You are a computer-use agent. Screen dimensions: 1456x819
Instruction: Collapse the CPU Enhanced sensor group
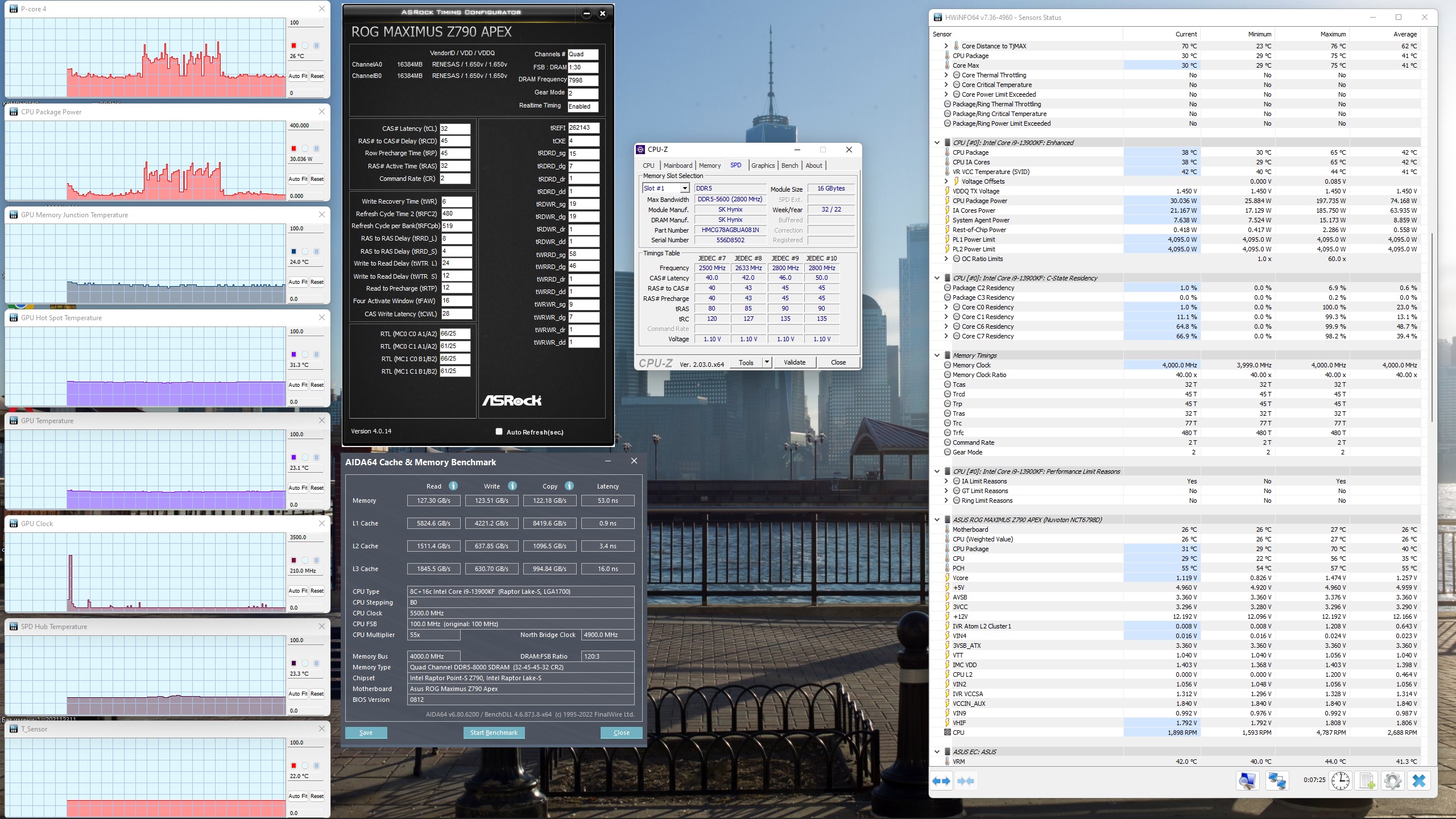(937, 143)
